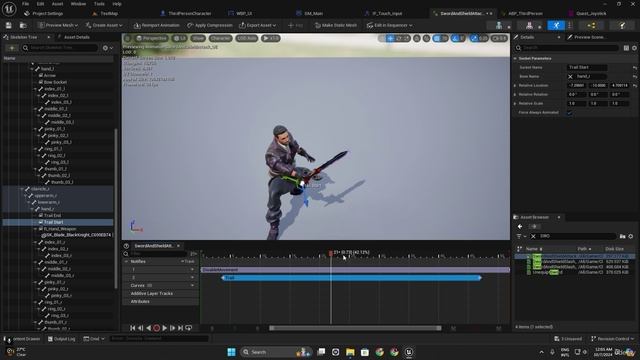This screenshot has width=640, height=360.
Task: Click the red timeline playhead marker
Action: (x=331, y=253)
